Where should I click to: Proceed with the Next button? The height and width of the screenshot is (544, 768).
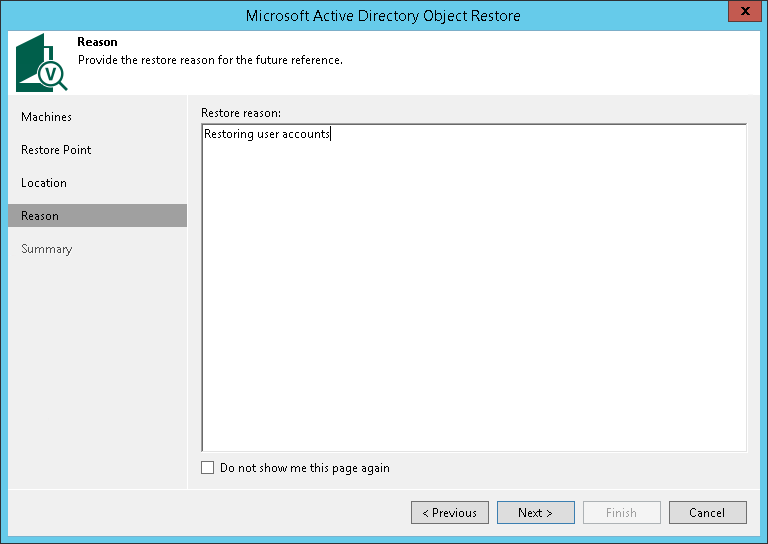[535, 512]
